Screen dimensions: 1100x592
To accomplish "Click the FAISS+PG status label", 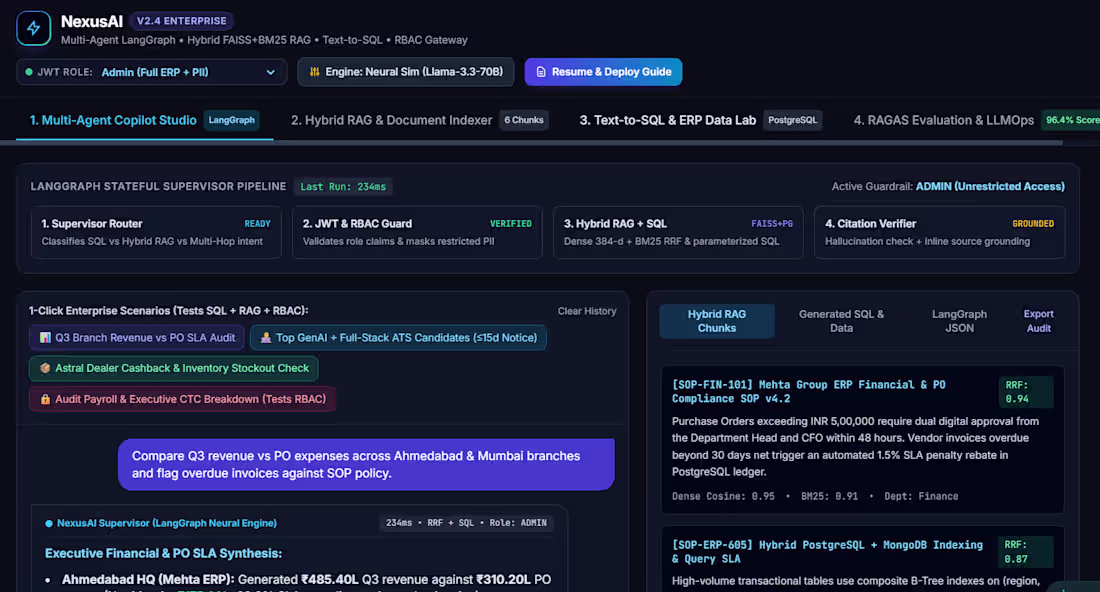I will tap(772, 224).
